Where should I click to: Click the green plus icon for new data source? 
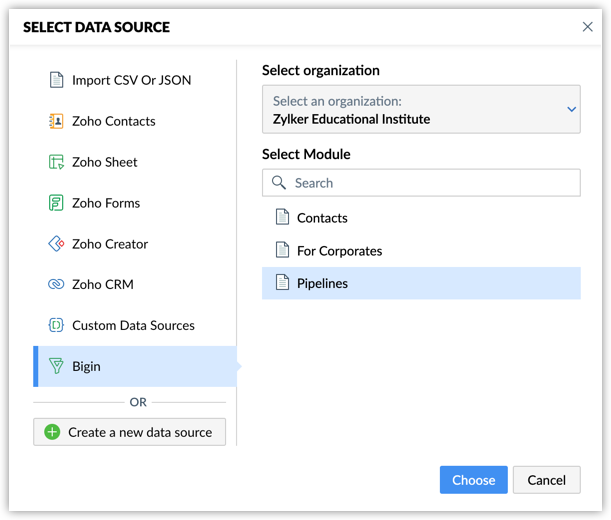pos(52,432)
